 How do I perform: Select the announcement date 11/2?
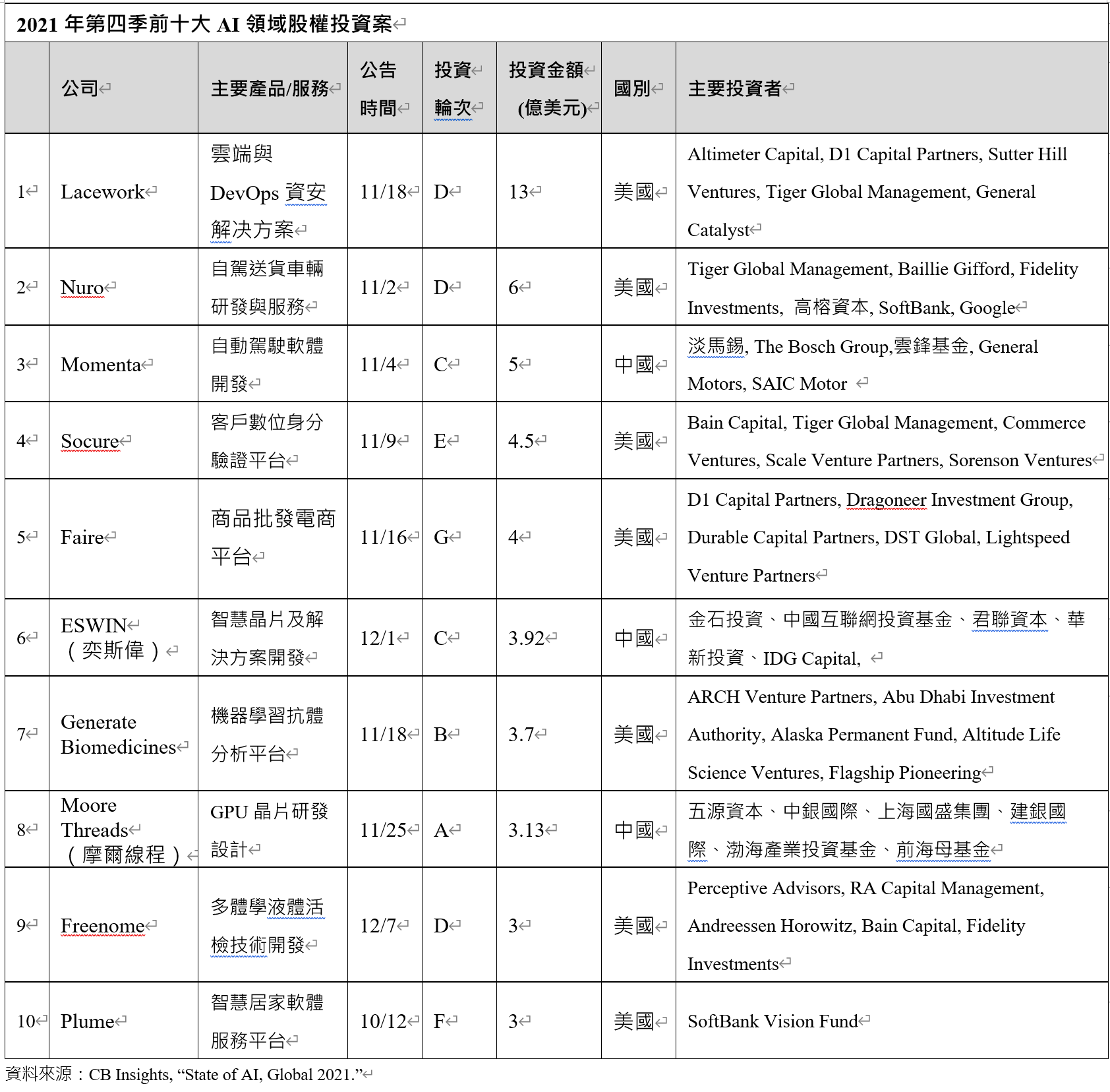coord(378,288)
